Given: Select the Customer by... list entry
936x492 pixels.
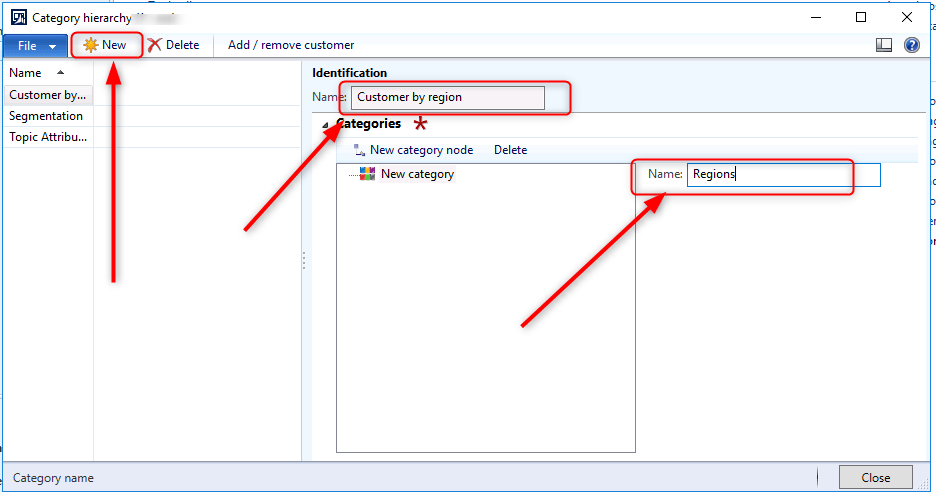Looking at the screenshot, I should (47, 95).
